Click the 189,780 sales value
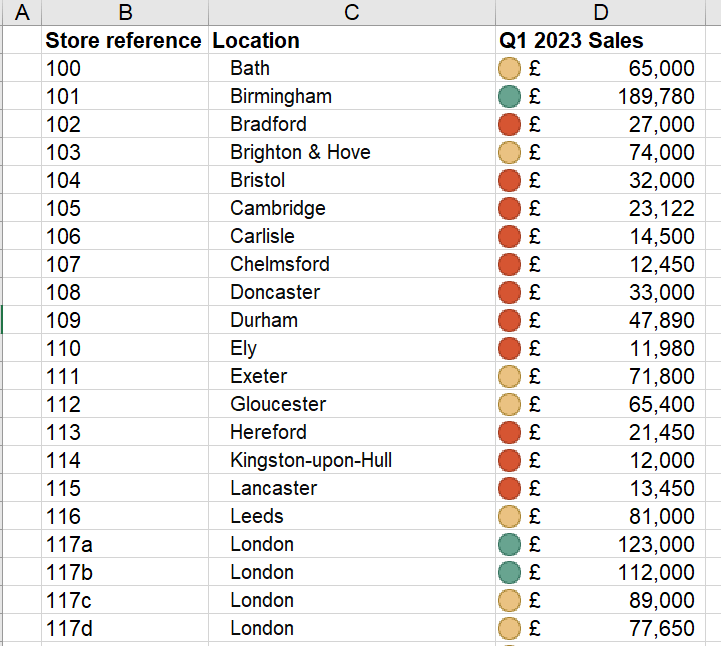Viewport: 721px width, 646px height. point(661,97)
